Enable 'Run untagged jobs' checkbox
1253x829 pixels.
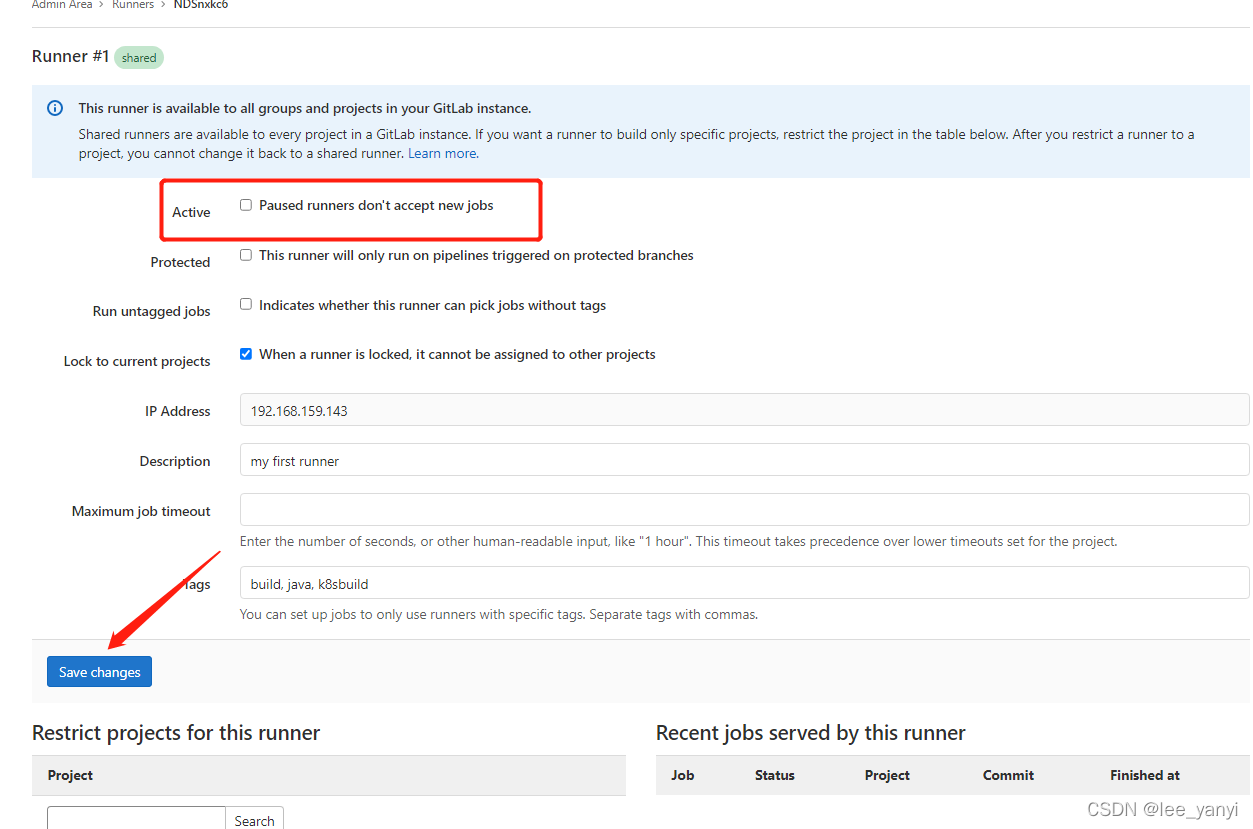(x=245, y=304)
